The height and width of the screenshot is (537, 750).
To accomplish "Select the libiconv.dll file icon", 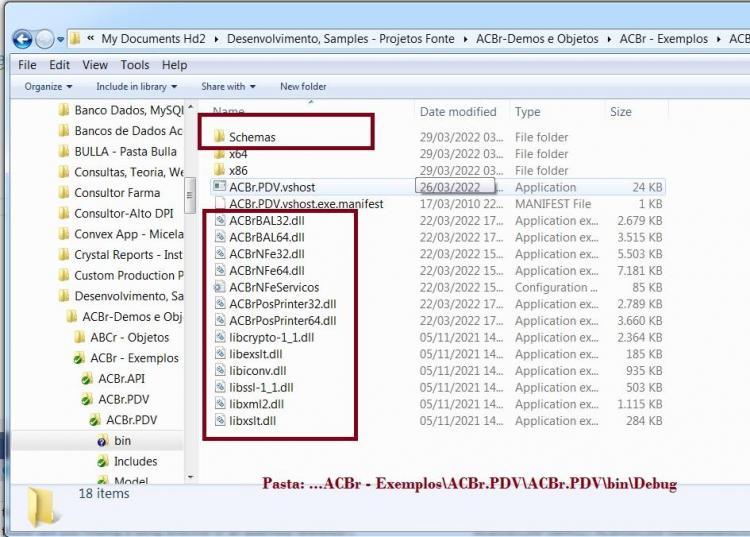I will coord(220,371).
